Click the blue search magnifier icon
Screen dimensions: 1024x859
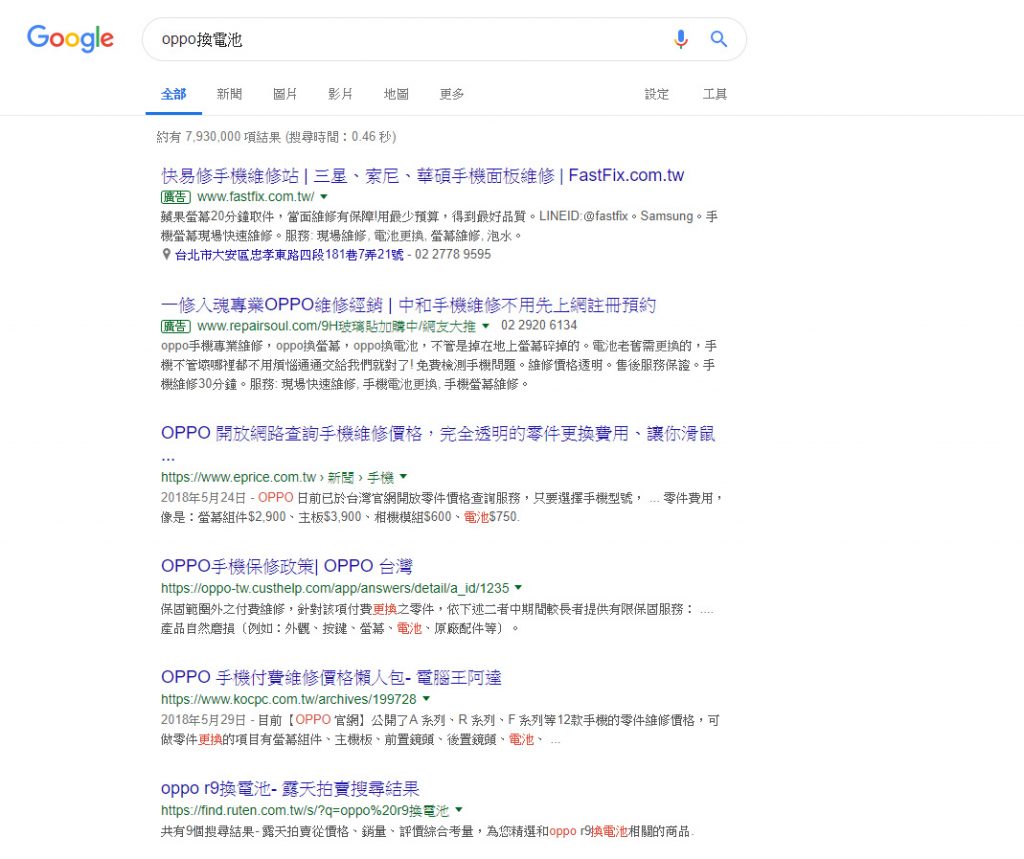[x=718, y=39]
